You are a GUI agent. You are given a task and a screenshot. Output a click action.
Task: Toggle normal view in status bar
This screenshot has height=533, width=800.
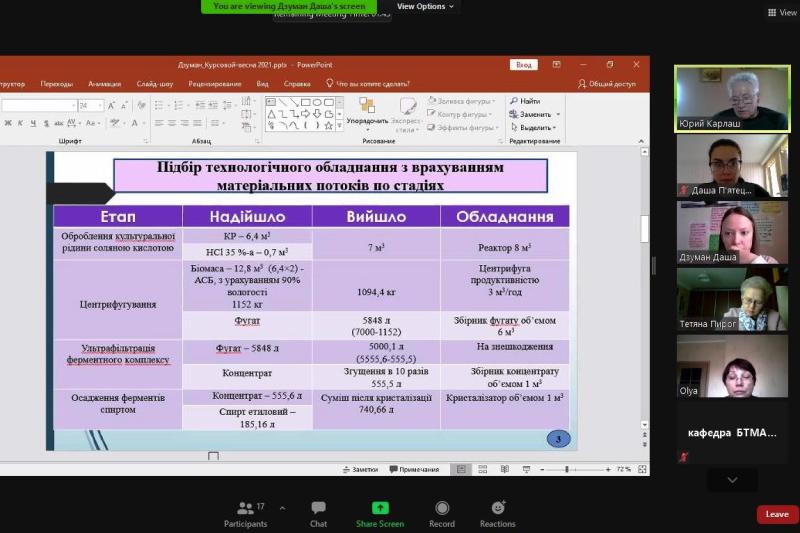tap(461, 469)
